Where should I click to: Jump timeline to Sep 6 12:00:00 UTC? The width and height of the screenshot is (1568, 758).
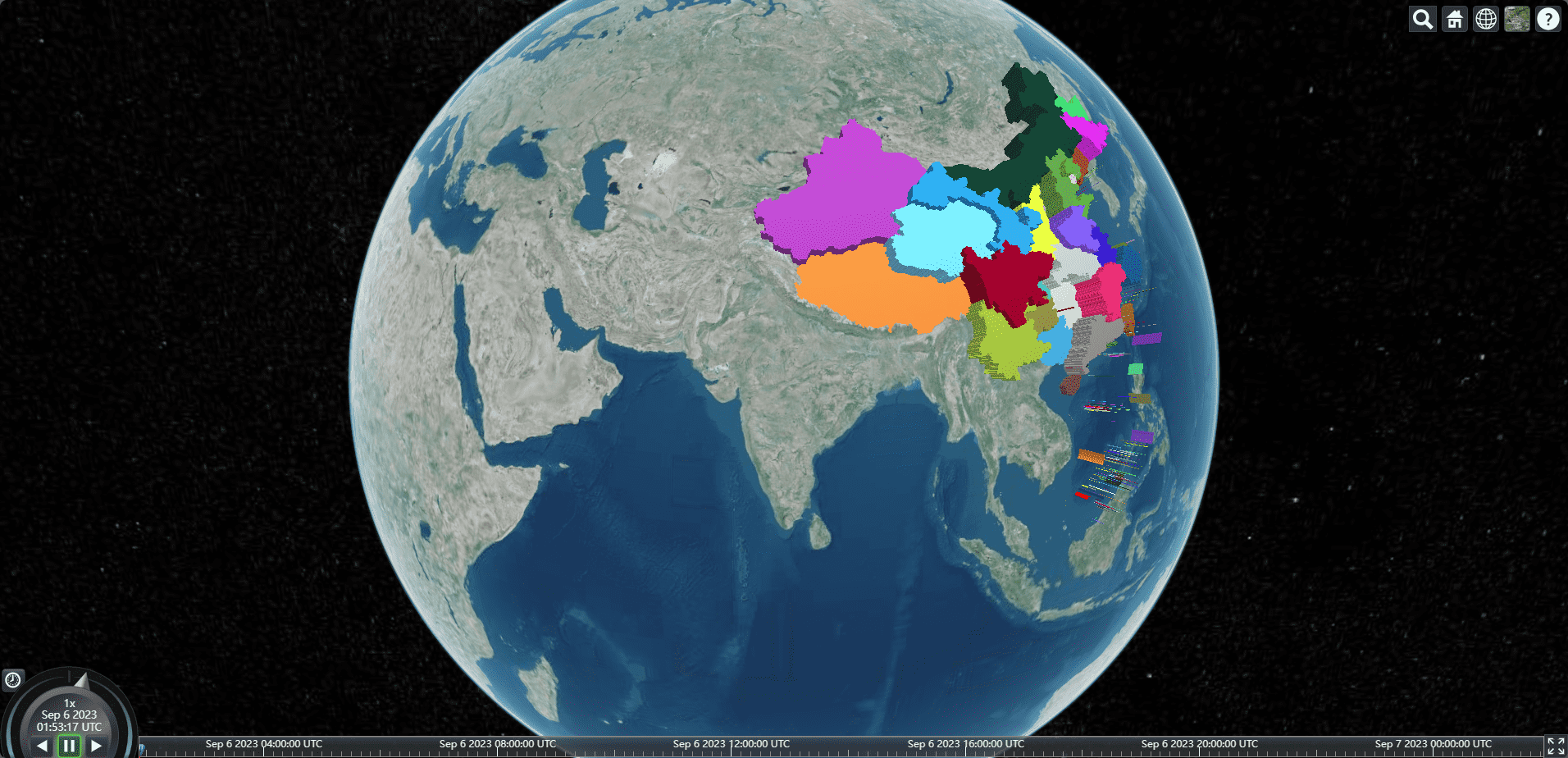tap(731, 744)
